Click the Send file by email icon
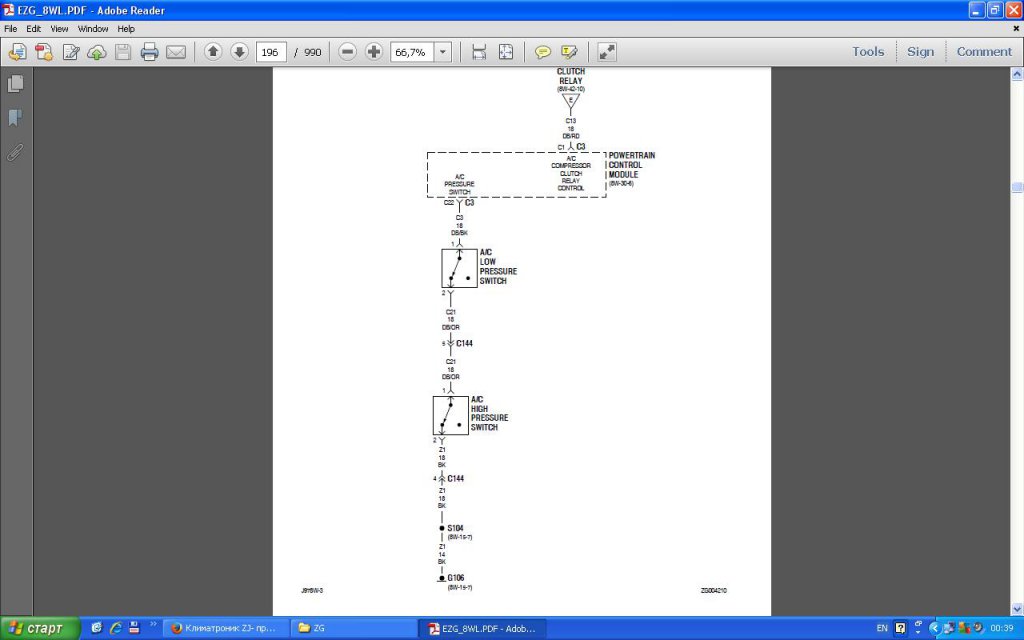The width and height of the screenshot is (1024, 640). 176,52
